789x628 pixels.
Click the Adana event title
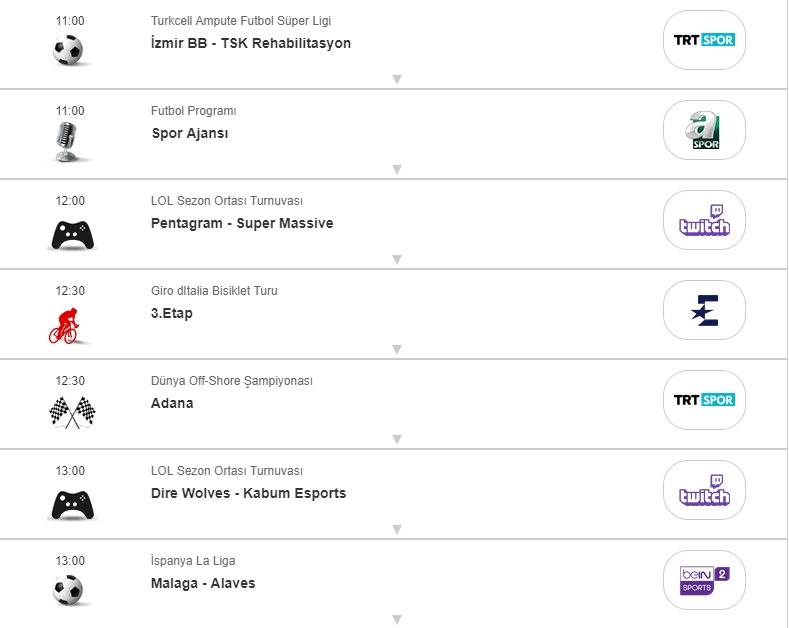172,403
